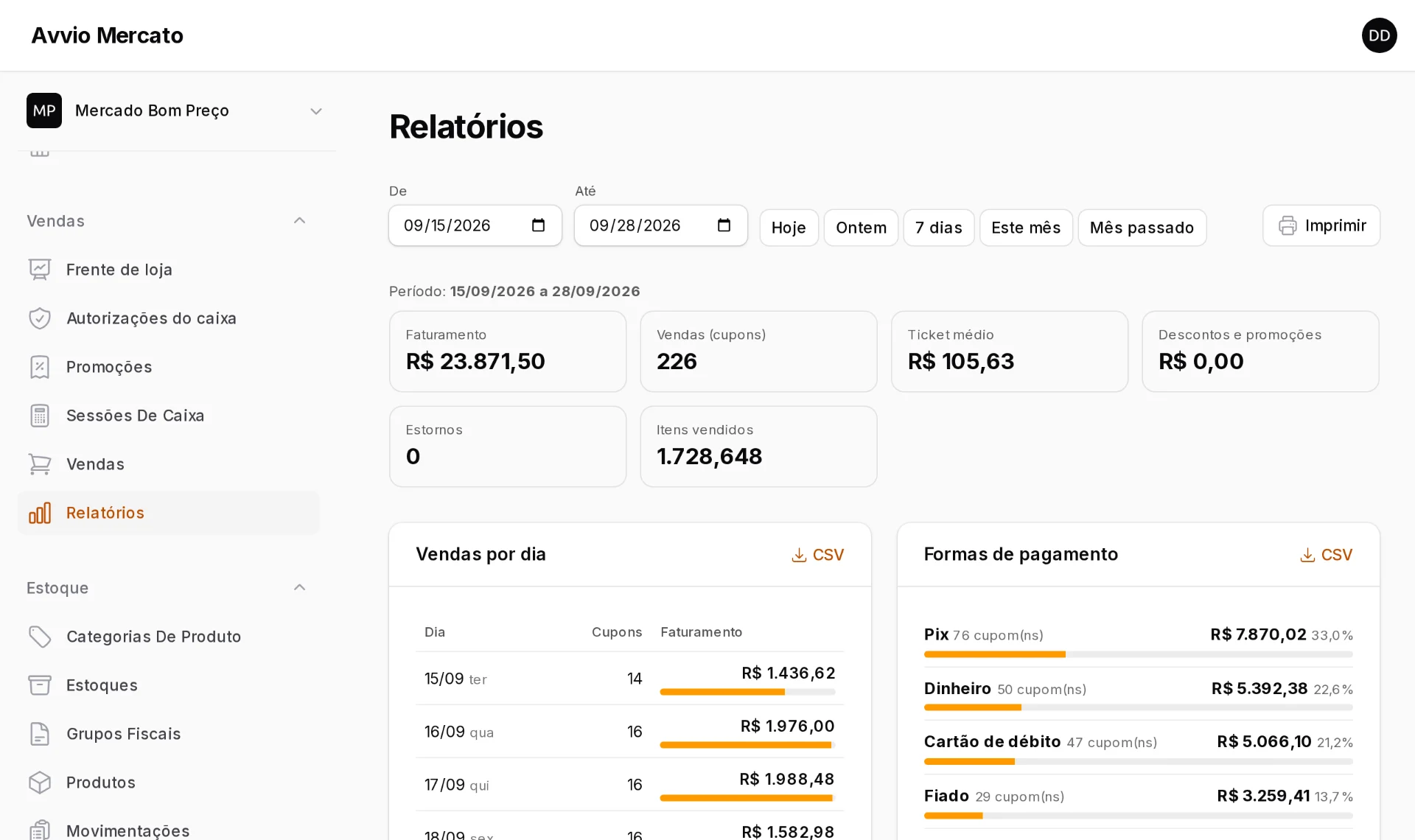The height and width of the screenshot is (840, 1415).
Task: Click the Grupos Fiscais document icon
Action: click(x=40, y=734)
